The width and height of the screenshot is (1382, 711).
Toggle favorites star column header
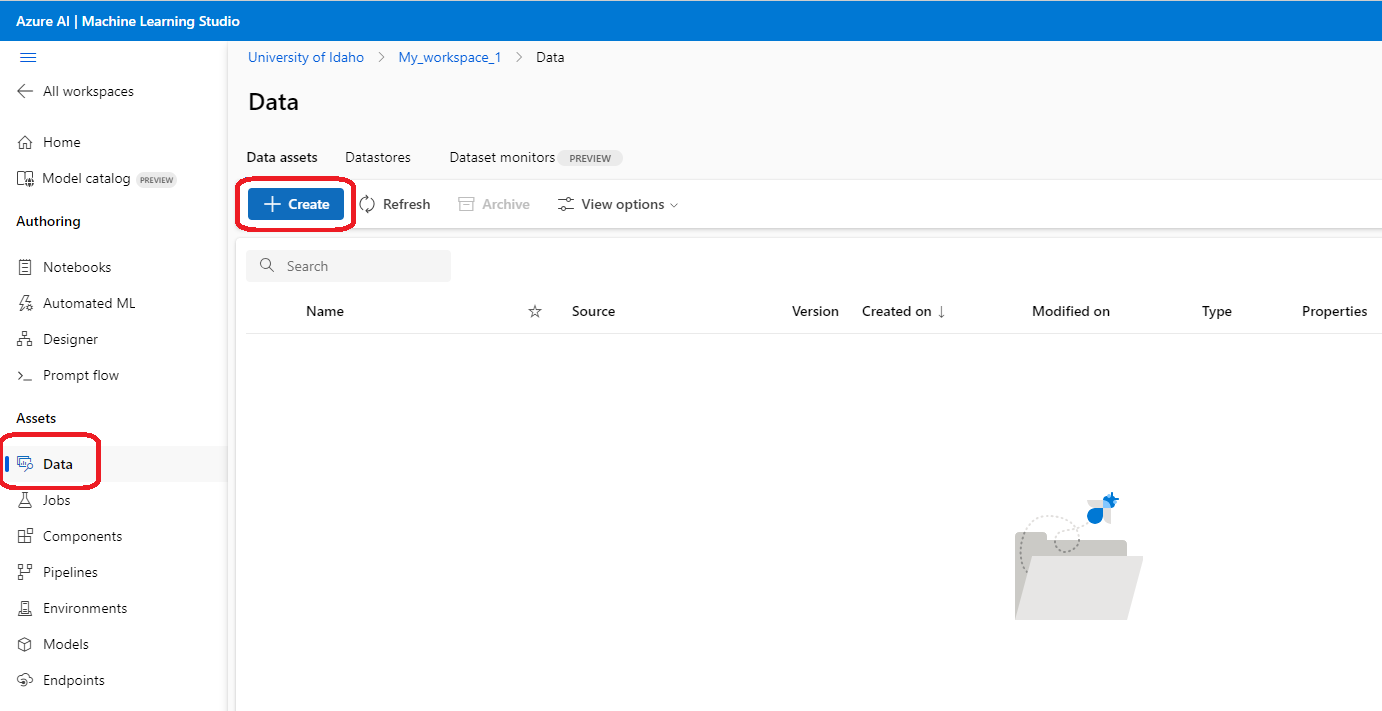click(535, 311)
